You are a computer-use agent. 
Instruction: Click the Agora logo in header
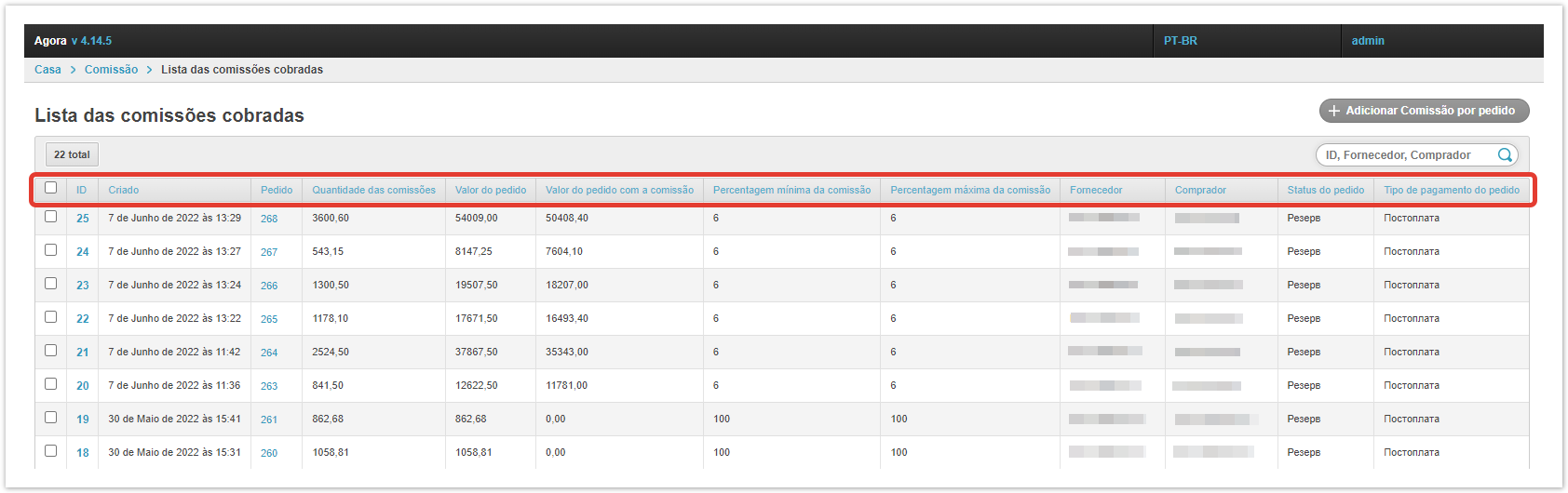click(x=50, y=41)
